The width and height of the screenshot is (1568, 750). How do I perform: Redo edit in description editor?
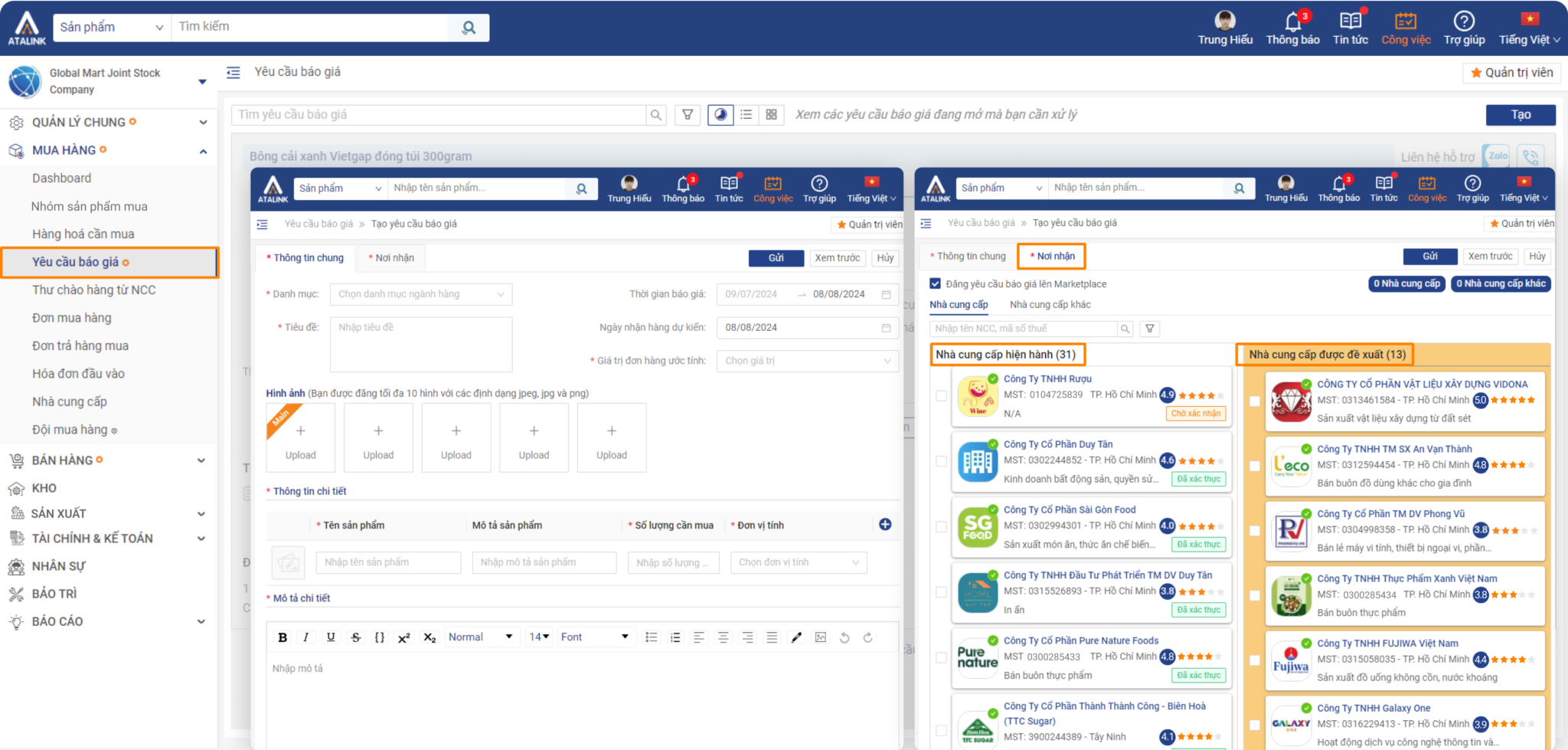pyautogui.click(x=868, y=637)
